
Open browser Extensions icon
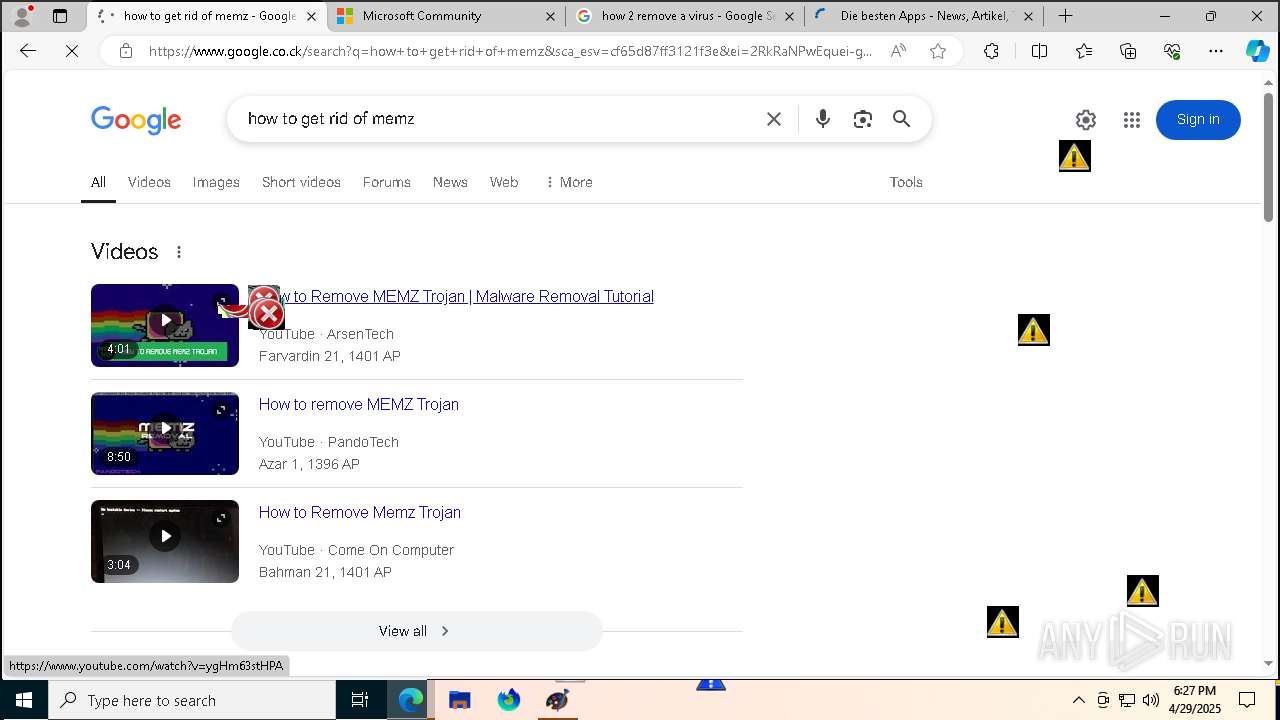tap(991, 51)
